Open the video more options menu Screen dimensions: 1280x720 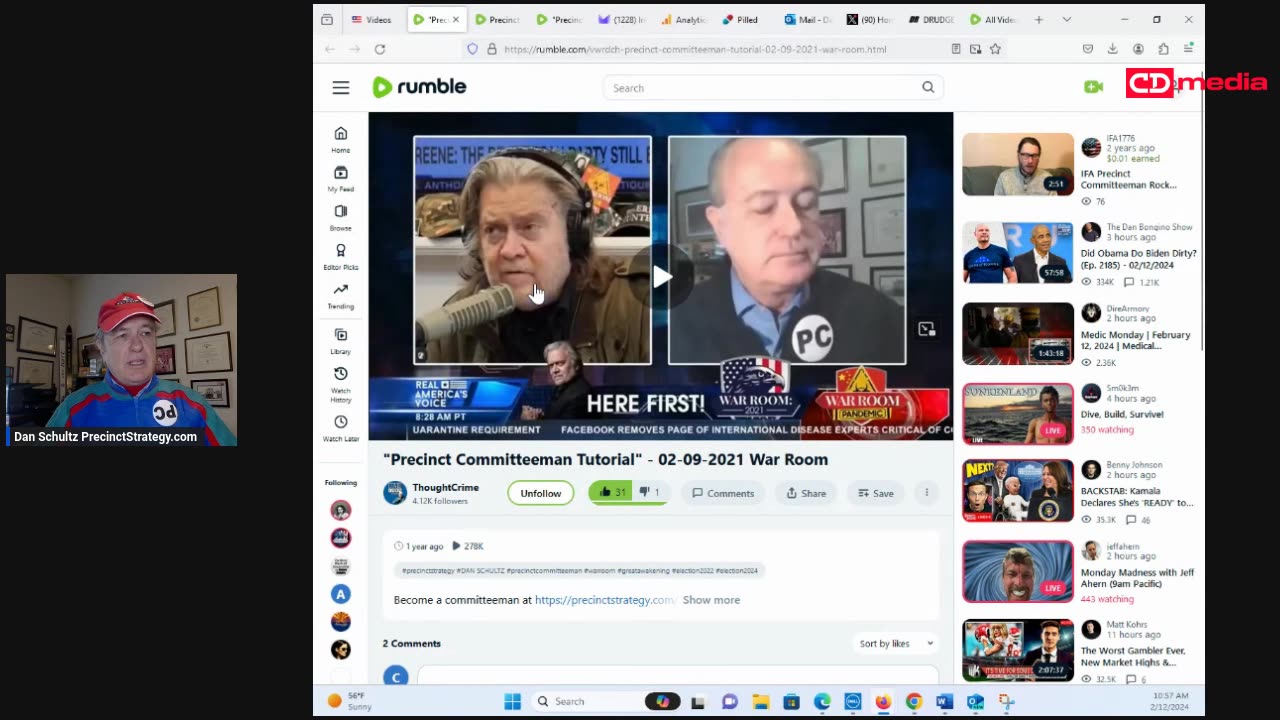click(x=926, y=493)
